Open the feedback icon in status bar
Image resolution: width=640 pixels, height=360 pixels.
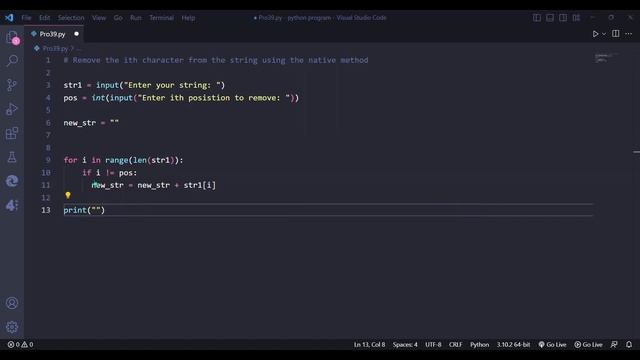click(x=614, y=344)
